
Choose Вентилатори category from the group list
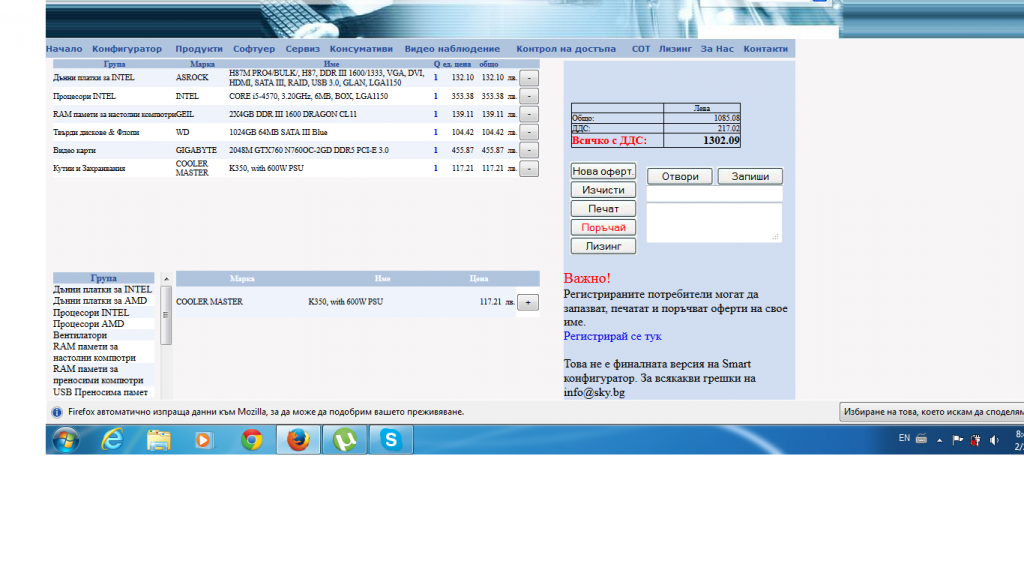[x=80, y=335]
